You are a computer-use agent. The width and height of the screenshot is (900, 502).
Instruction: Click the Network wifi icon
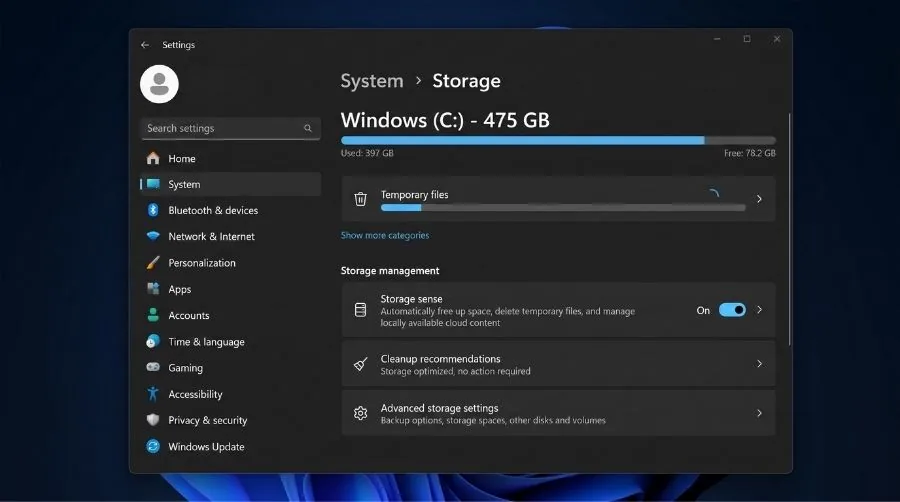point(153,236)
